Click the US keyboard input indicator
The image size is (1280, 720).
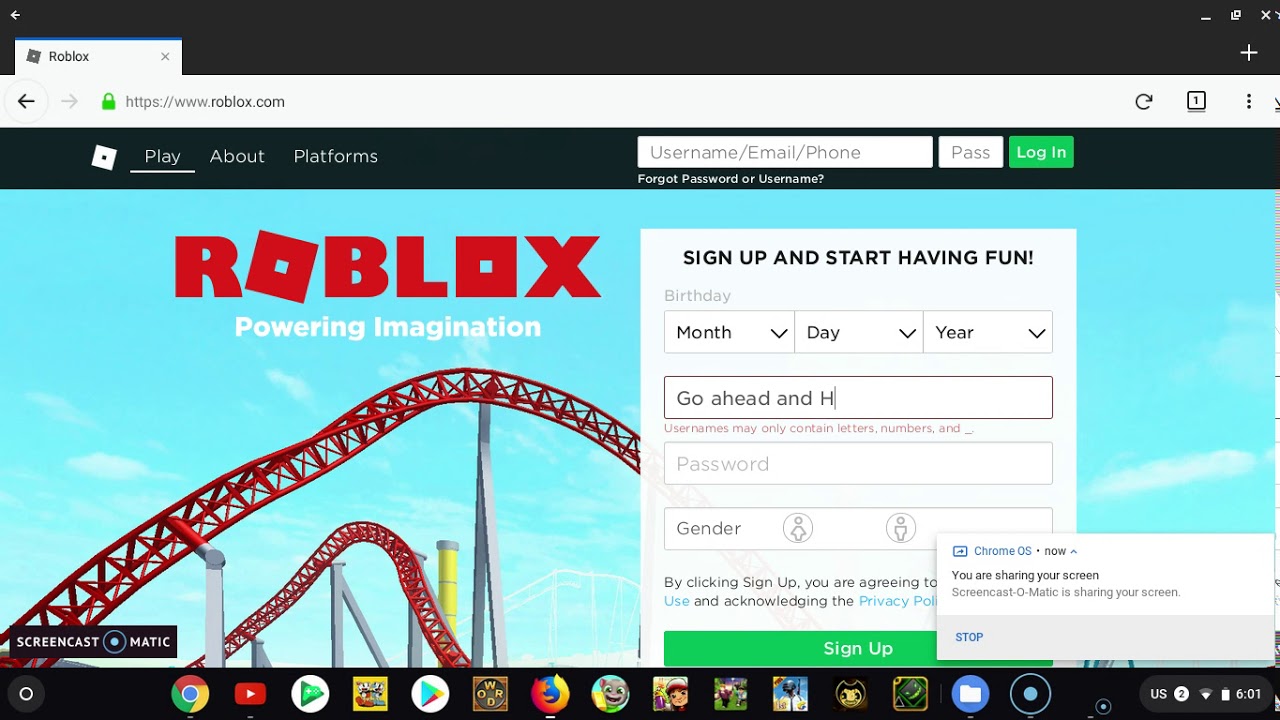pyautogui.click(x=1158, y=694)
